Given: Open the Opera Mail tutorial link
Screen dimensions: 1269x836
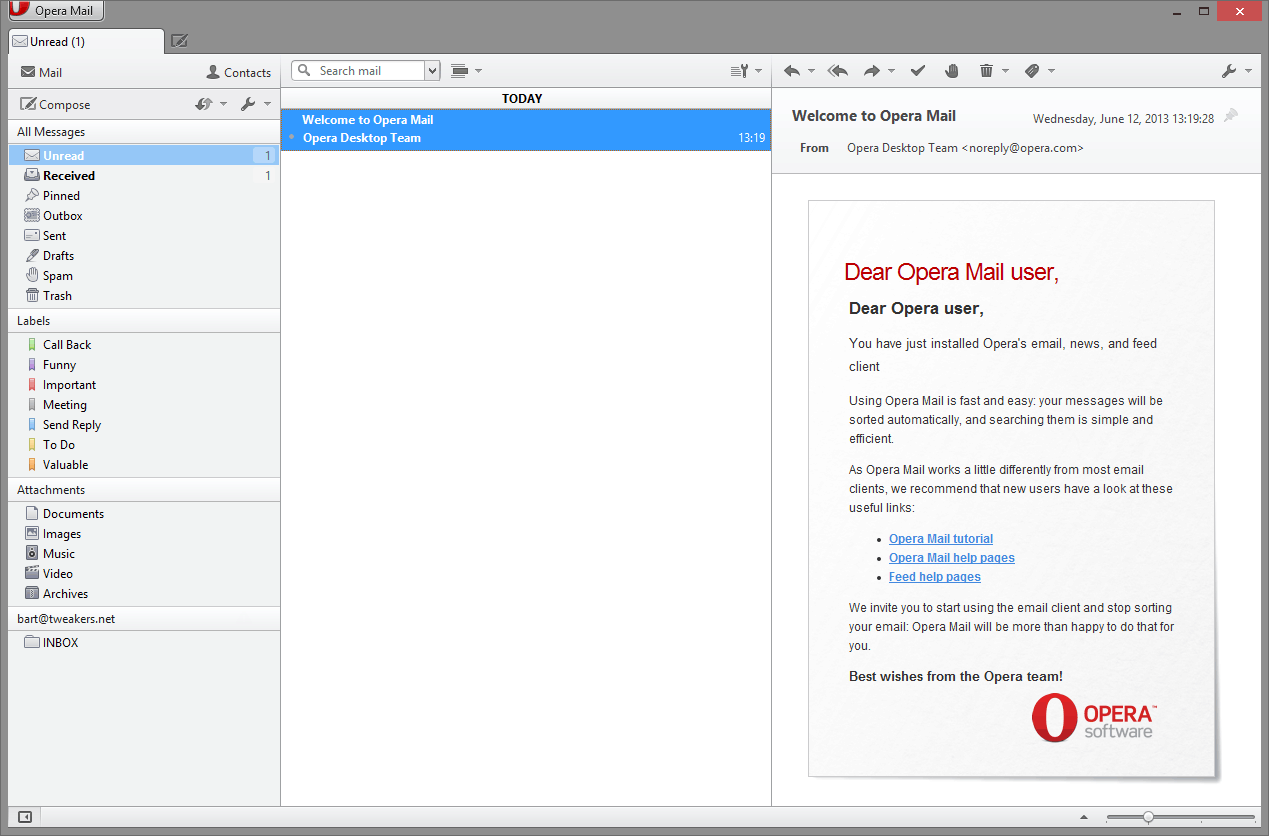Looking at the screenshot, I should tap(940, 538).
